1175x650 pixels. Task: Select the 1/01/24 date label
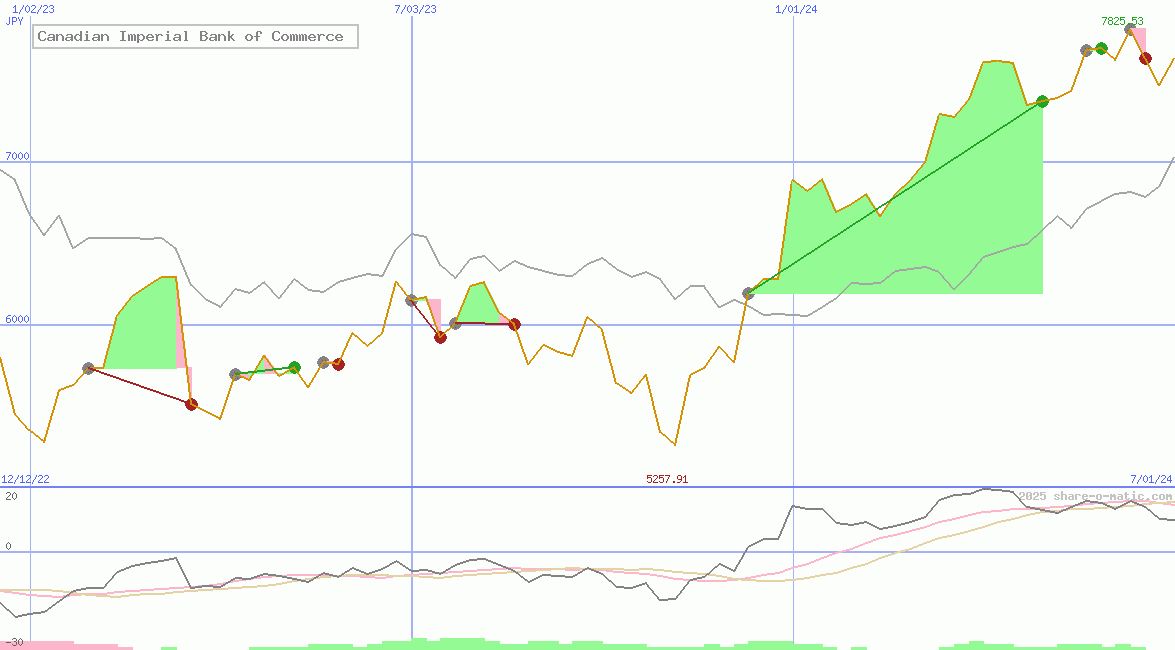point(796,9)
